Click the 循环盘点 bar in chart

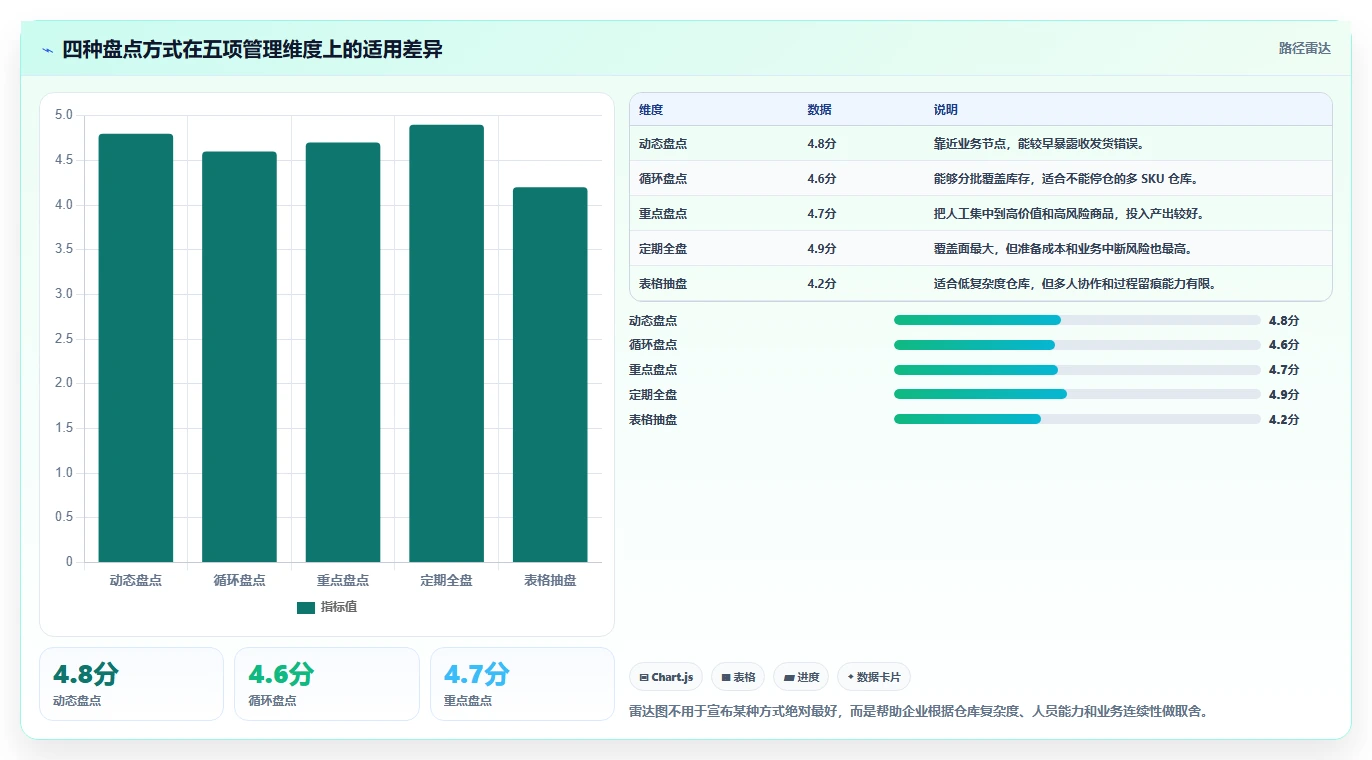(239, 357)
